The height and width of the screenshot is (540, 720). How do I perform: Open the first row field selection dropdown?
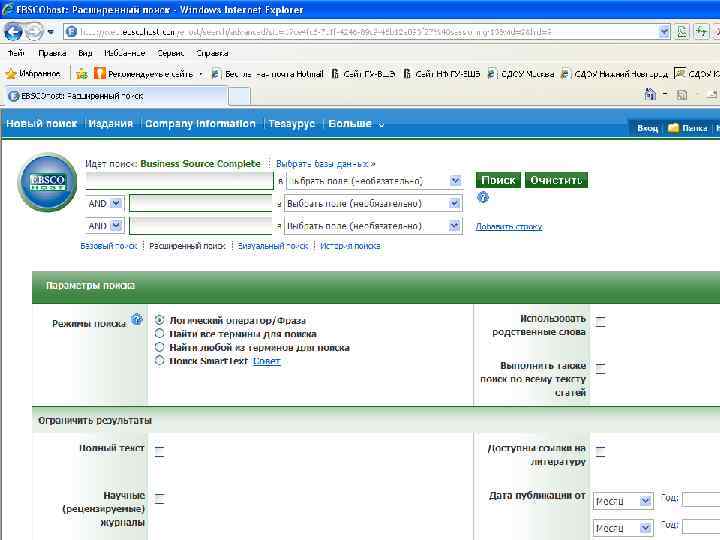(374, 181)
